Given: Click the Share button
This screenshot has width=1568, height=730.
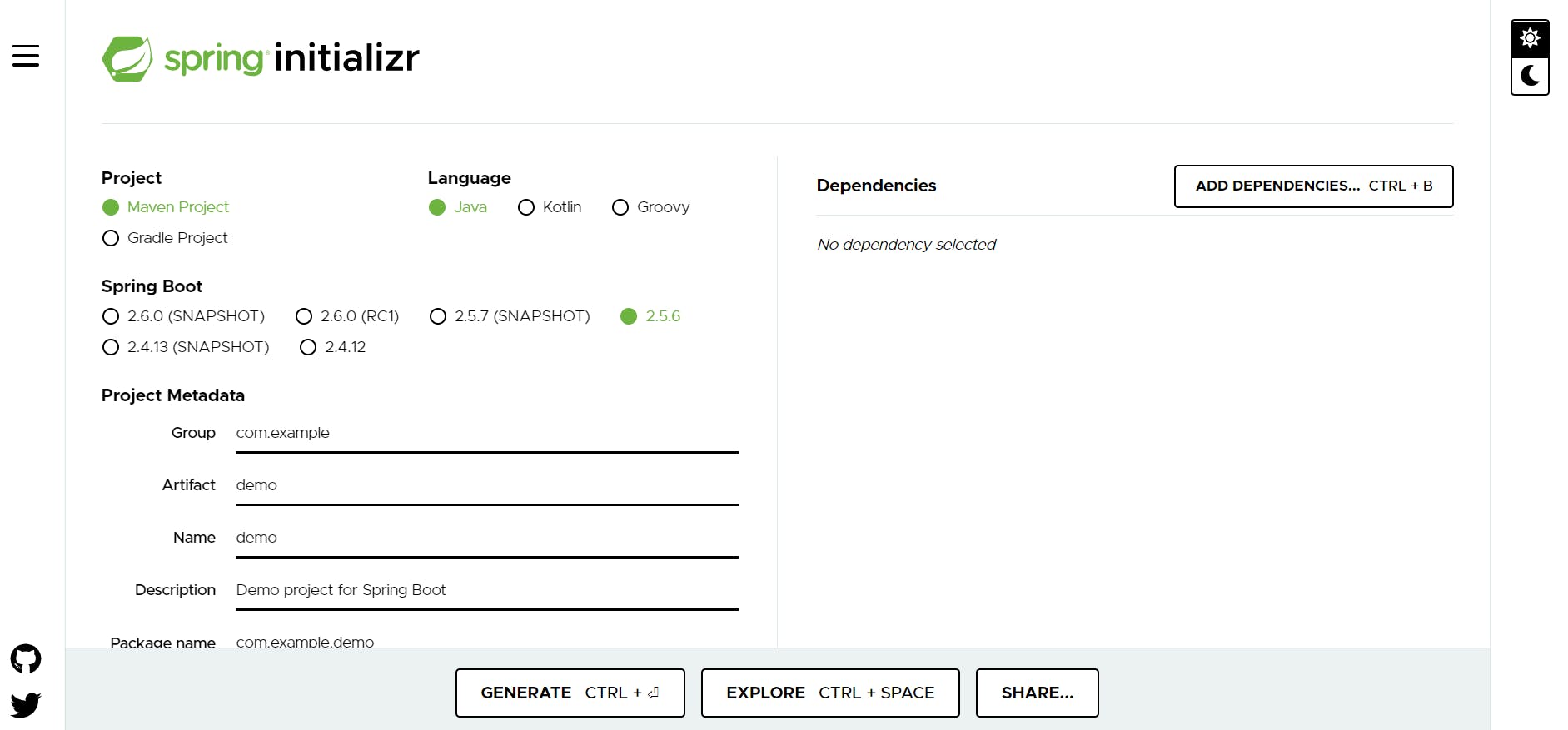Looking at the screenshot, I should point(1037,693).
